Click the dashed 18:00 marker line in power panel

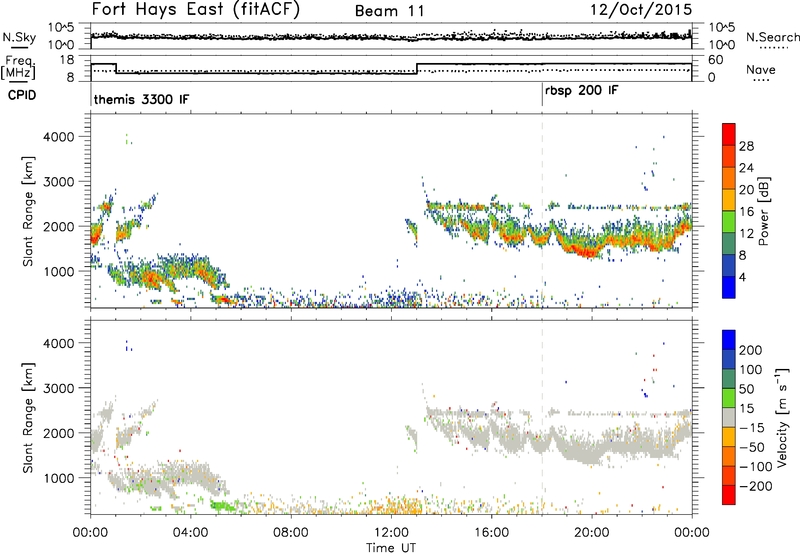coord(542,211)
